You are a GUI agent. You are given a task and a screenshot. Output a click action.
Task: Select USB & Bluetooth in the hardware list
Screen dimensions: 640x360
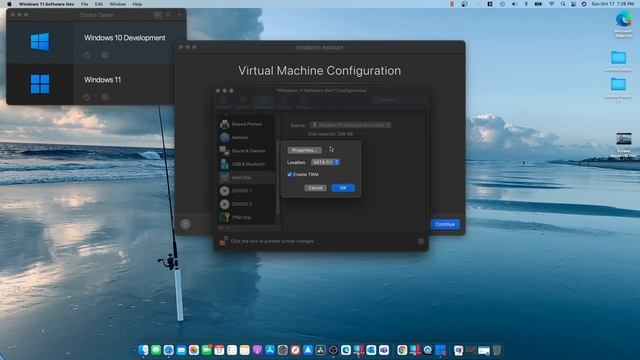click(x=247, y=164)
